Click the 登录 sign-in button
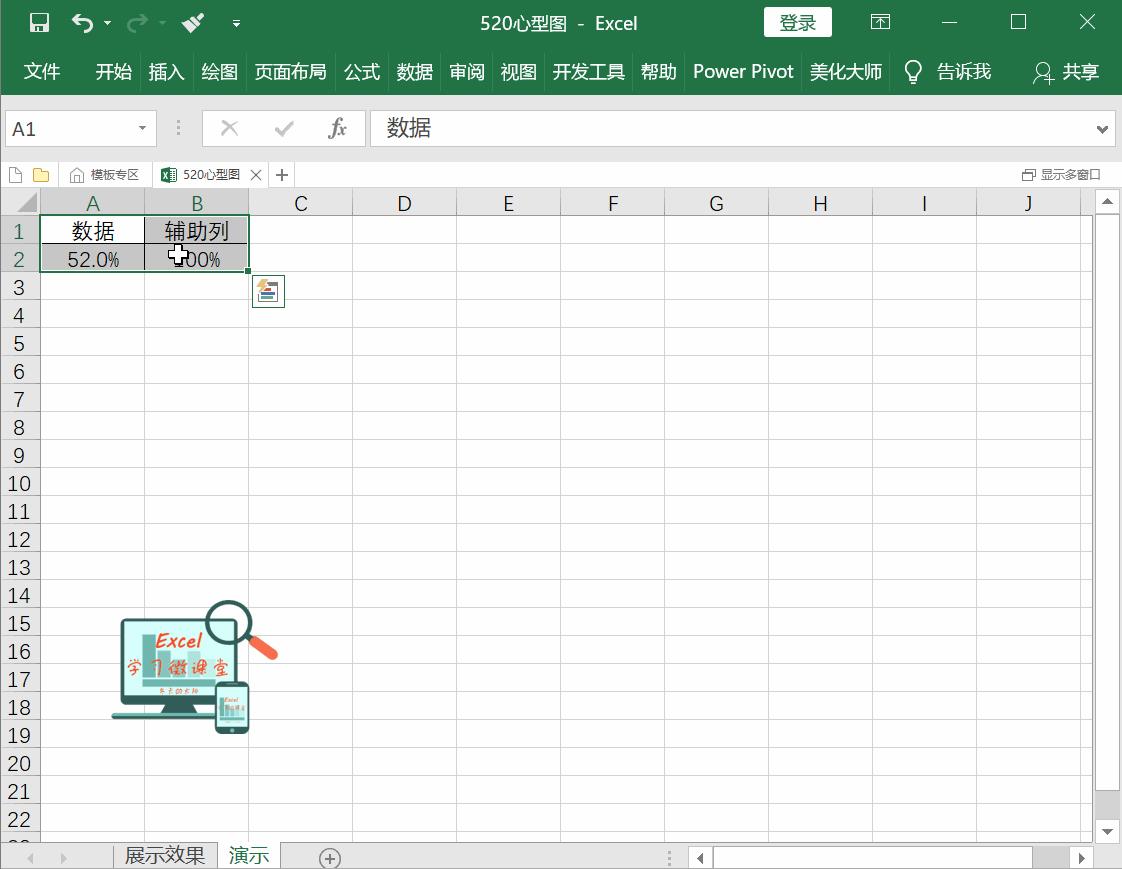1122x869 pixels. pos(797,21)
